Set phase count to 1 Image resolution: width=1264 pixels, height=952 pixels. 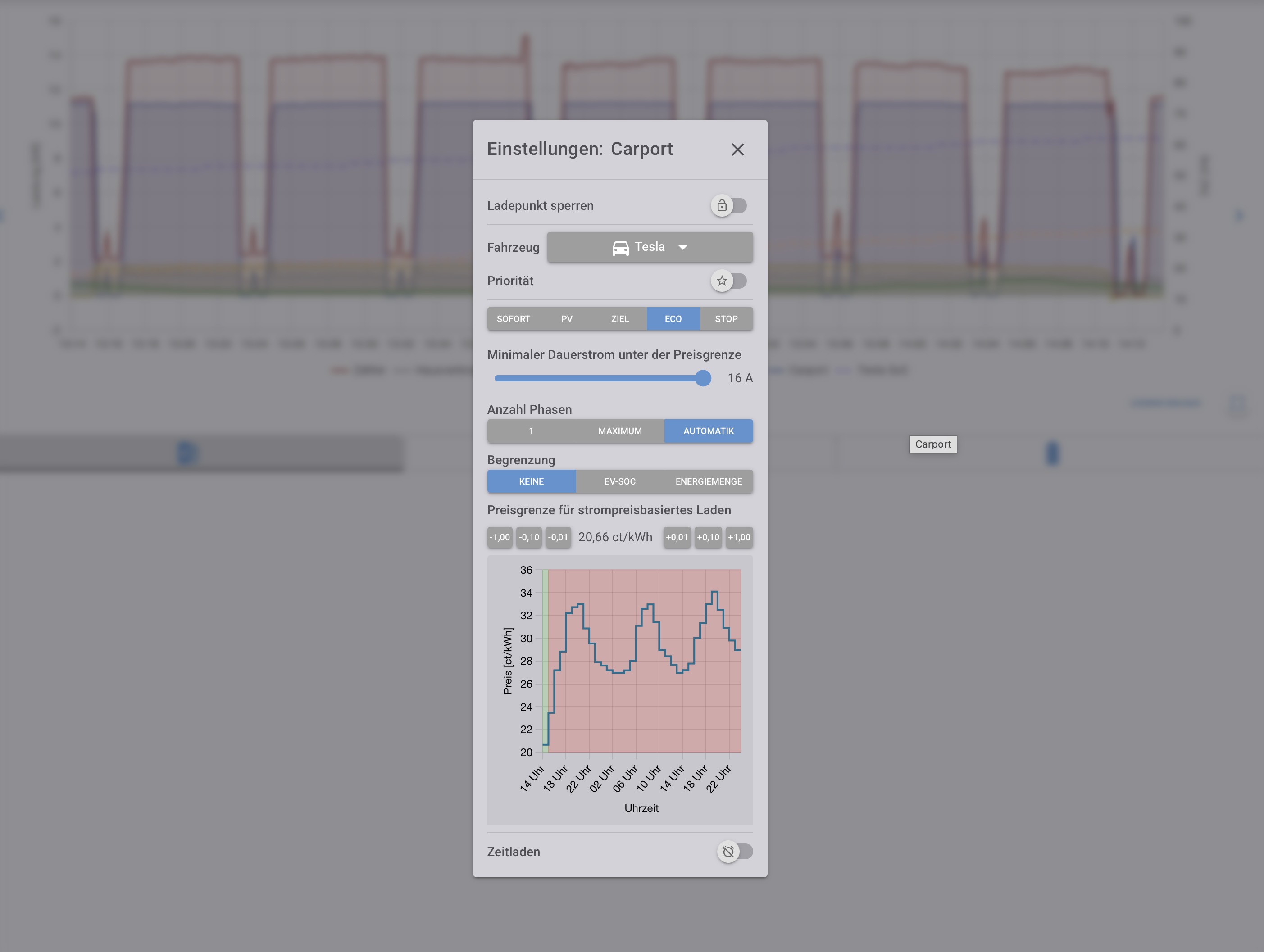531,431
